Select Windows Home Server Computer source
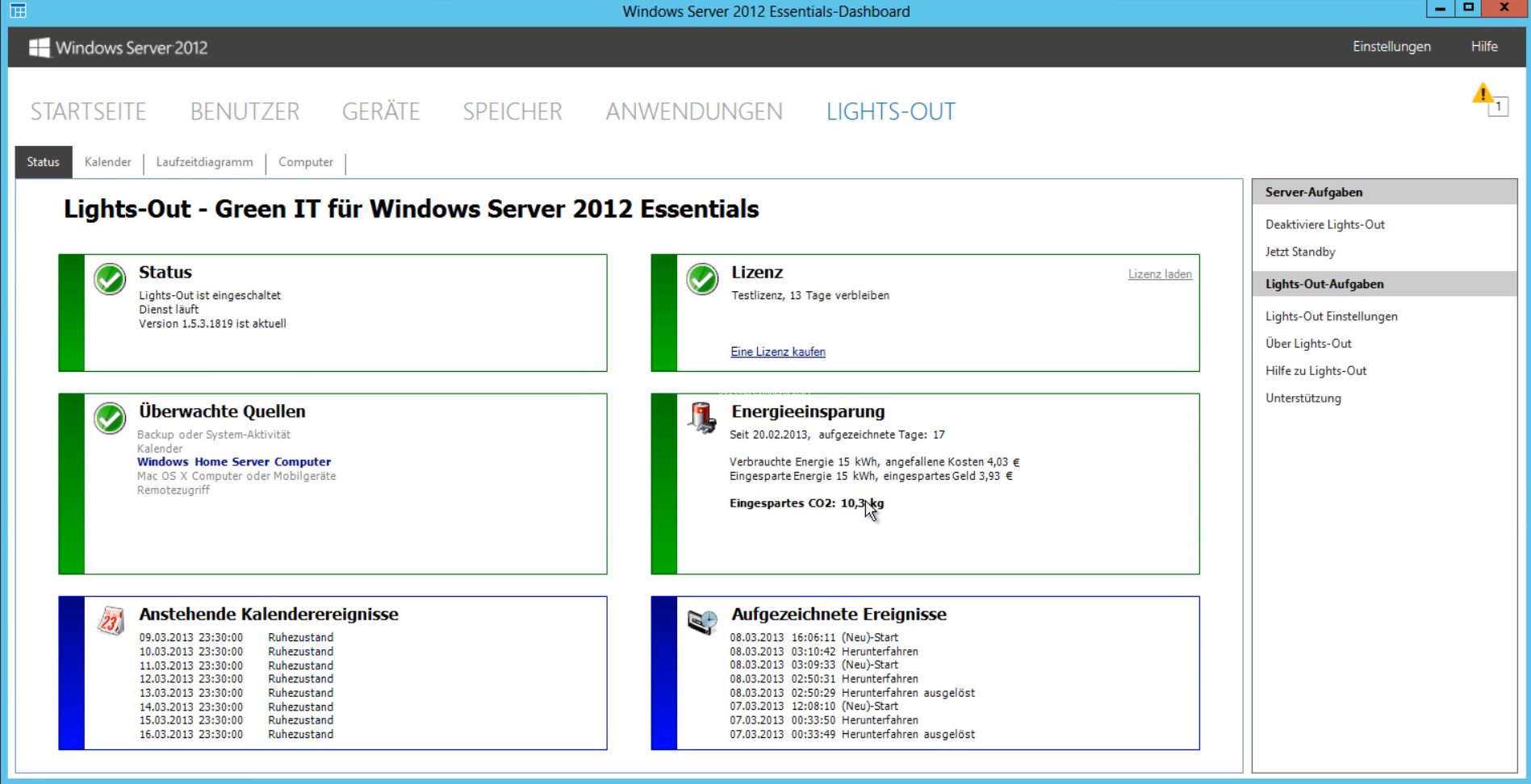1531x784 pixels. point(233,462)
